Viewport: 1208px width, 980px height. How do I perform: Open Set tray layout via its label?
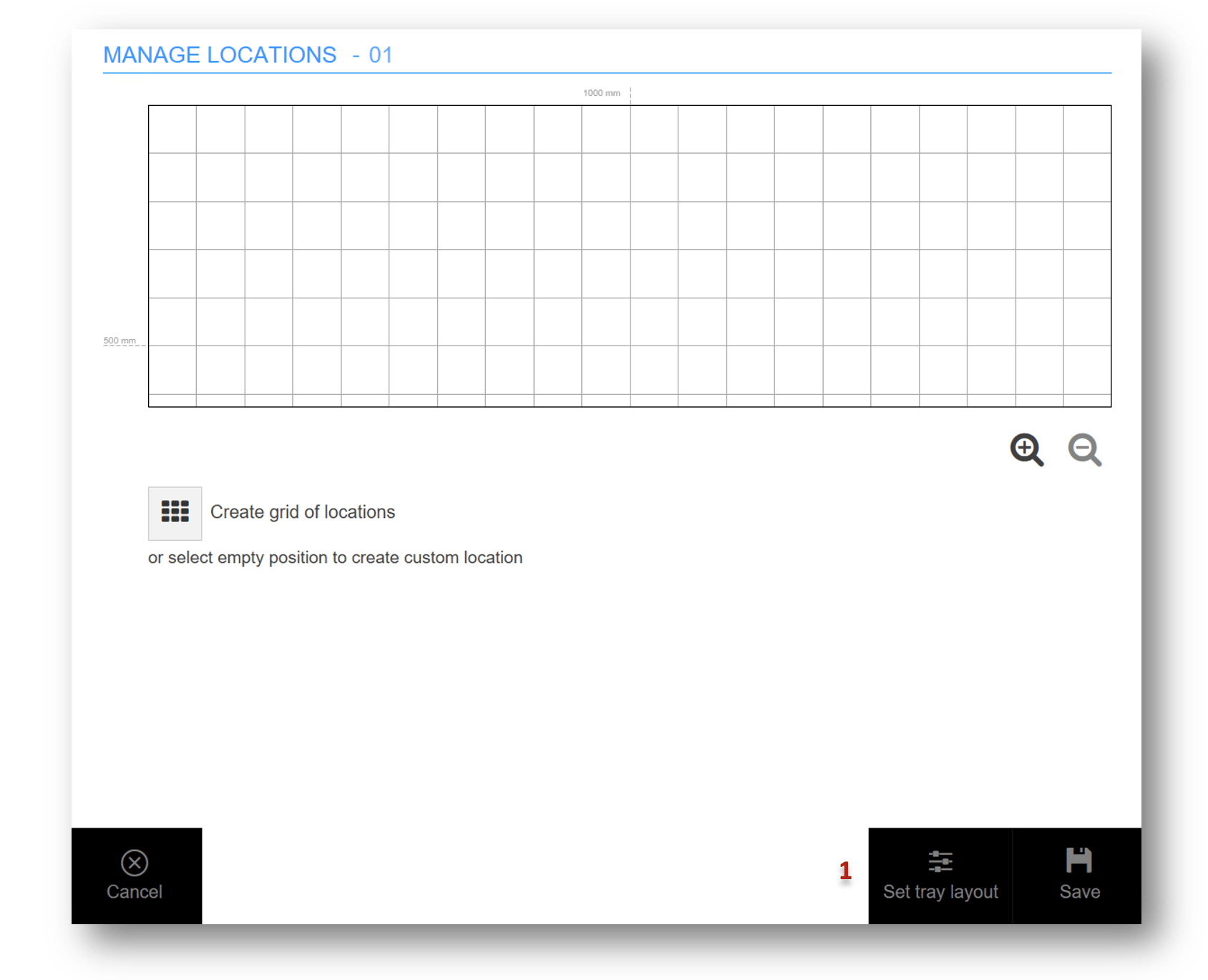tap(940, 892)
